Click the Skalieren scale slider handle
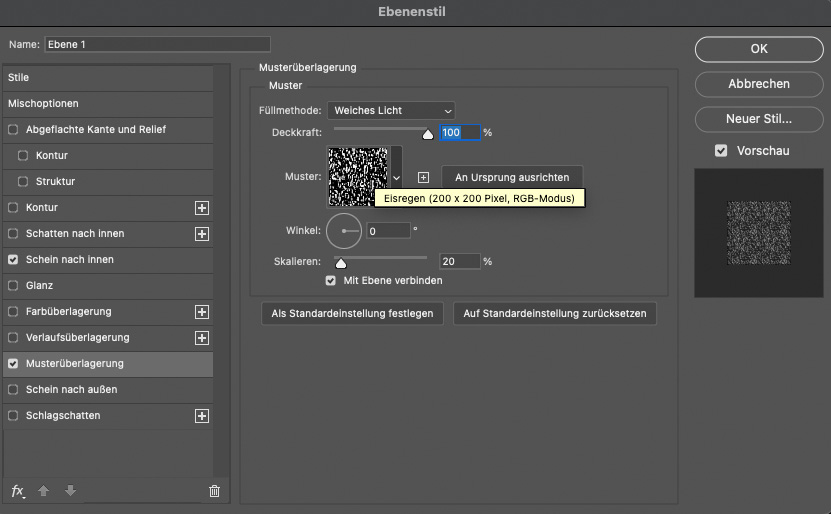The width and height of the screenshot is (831, 514). tap(341, 263)
